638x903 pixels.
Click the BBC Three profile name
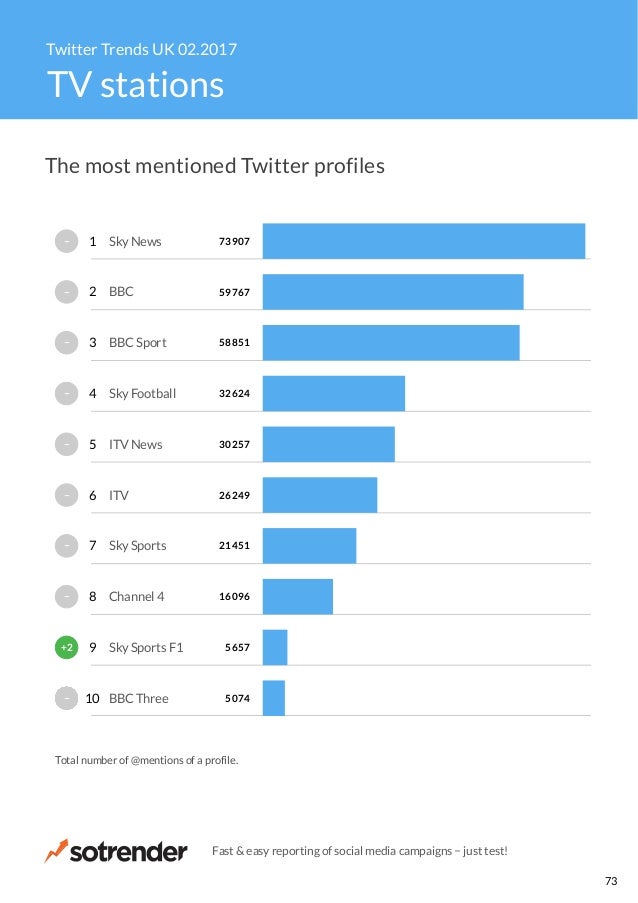coord(139,698)
